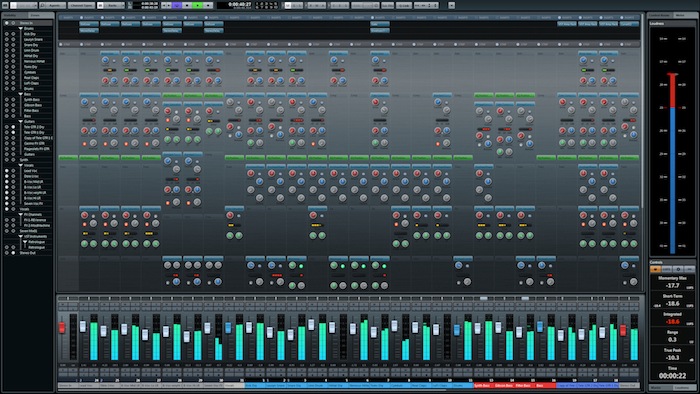Select Cymbals in the visibility list
This screenshot has height=394, width=700.
click(30, 72)
